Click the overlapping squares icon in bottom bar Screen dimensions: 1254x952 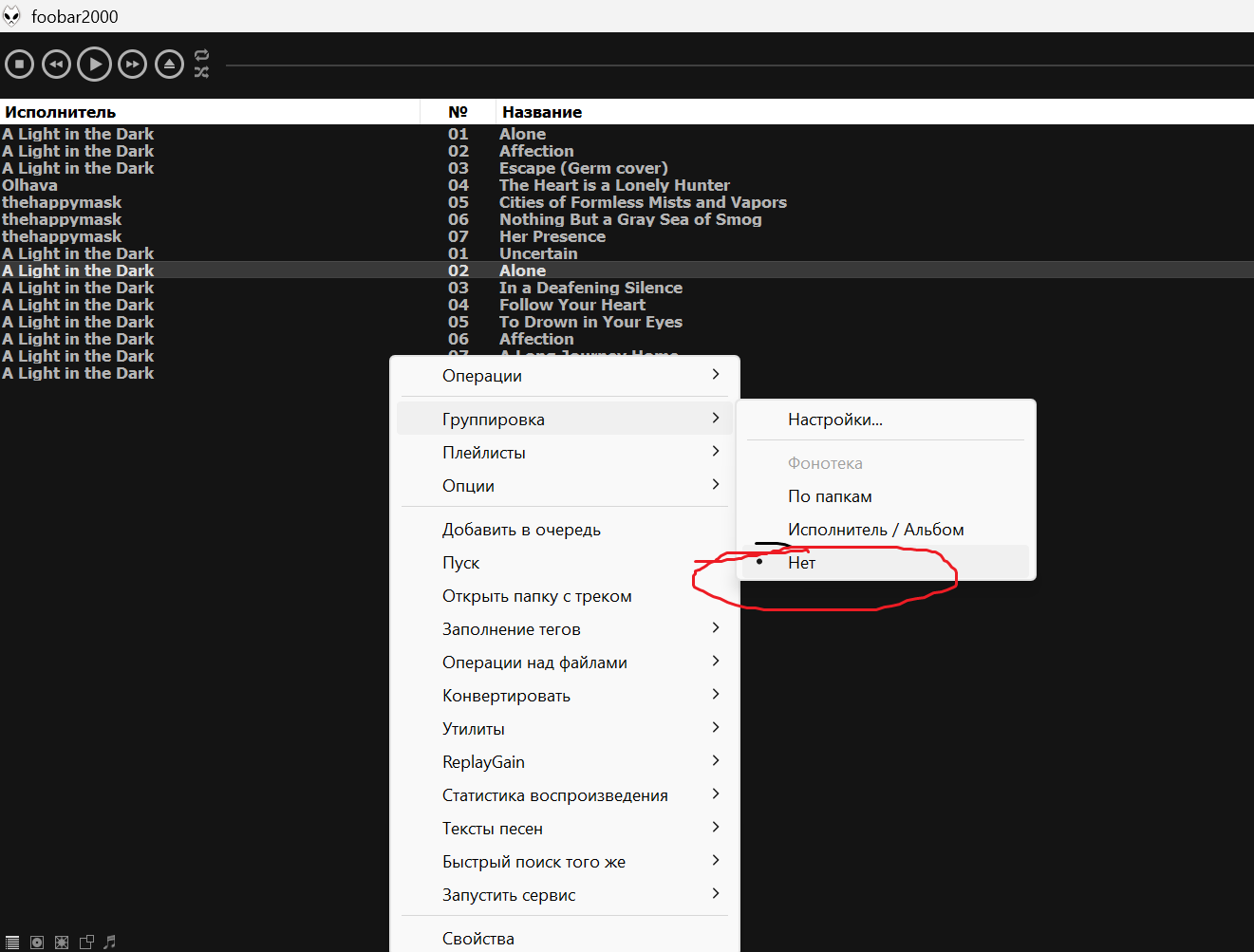[86, 943]
